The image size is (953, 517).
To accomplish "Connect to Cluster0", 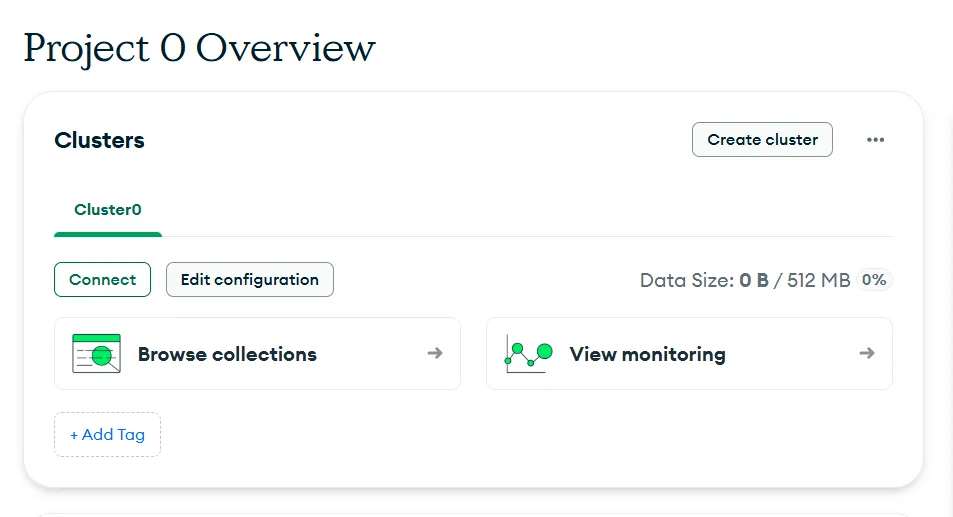I will tap(102, 279).
